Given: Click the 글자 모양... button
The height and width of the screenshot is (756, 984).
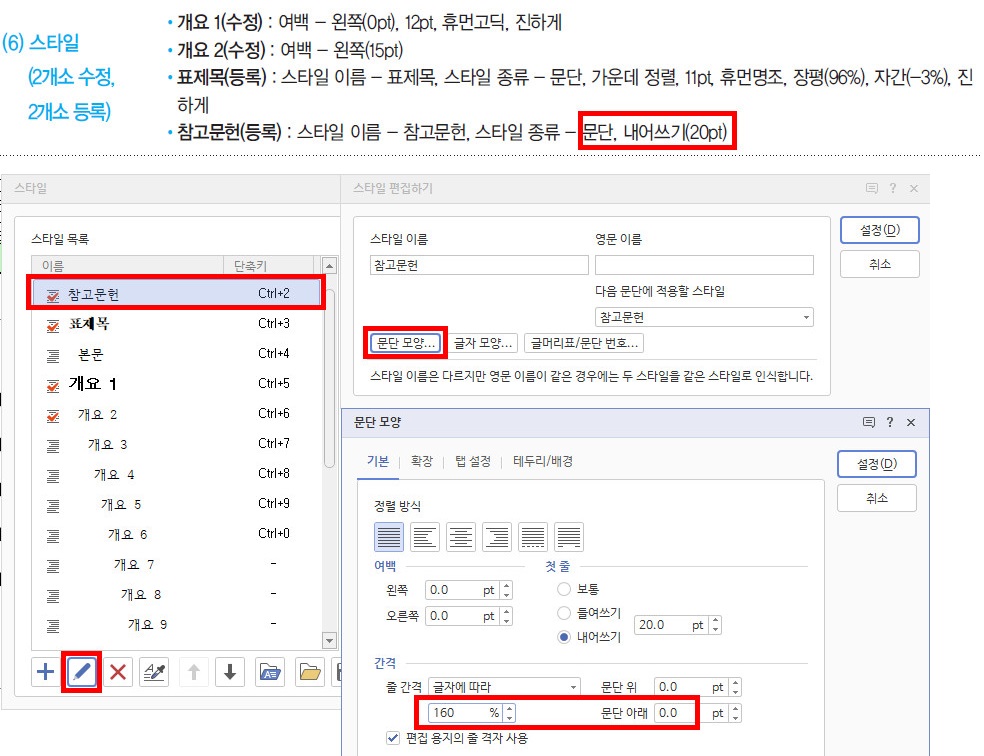Looking at the screenshot, I should click(483, 343).
